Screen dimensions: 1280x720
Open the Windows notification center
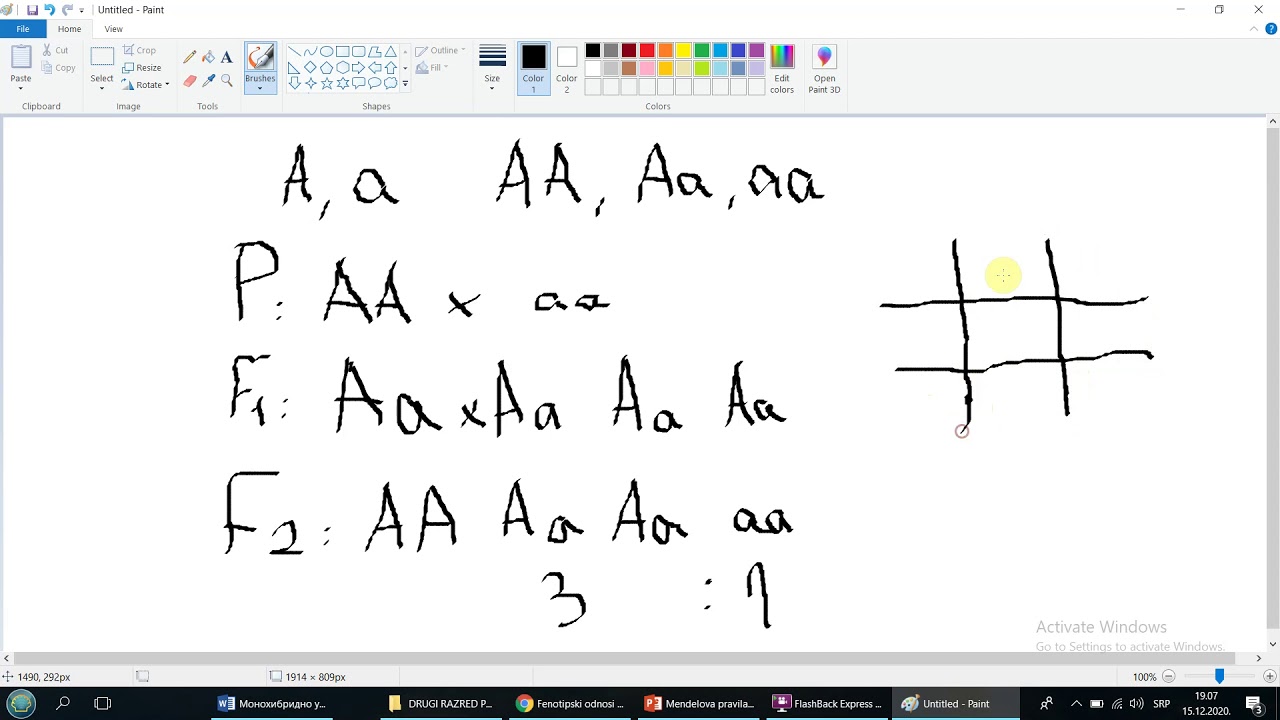pyautogui.click(x=1254, y=704)
